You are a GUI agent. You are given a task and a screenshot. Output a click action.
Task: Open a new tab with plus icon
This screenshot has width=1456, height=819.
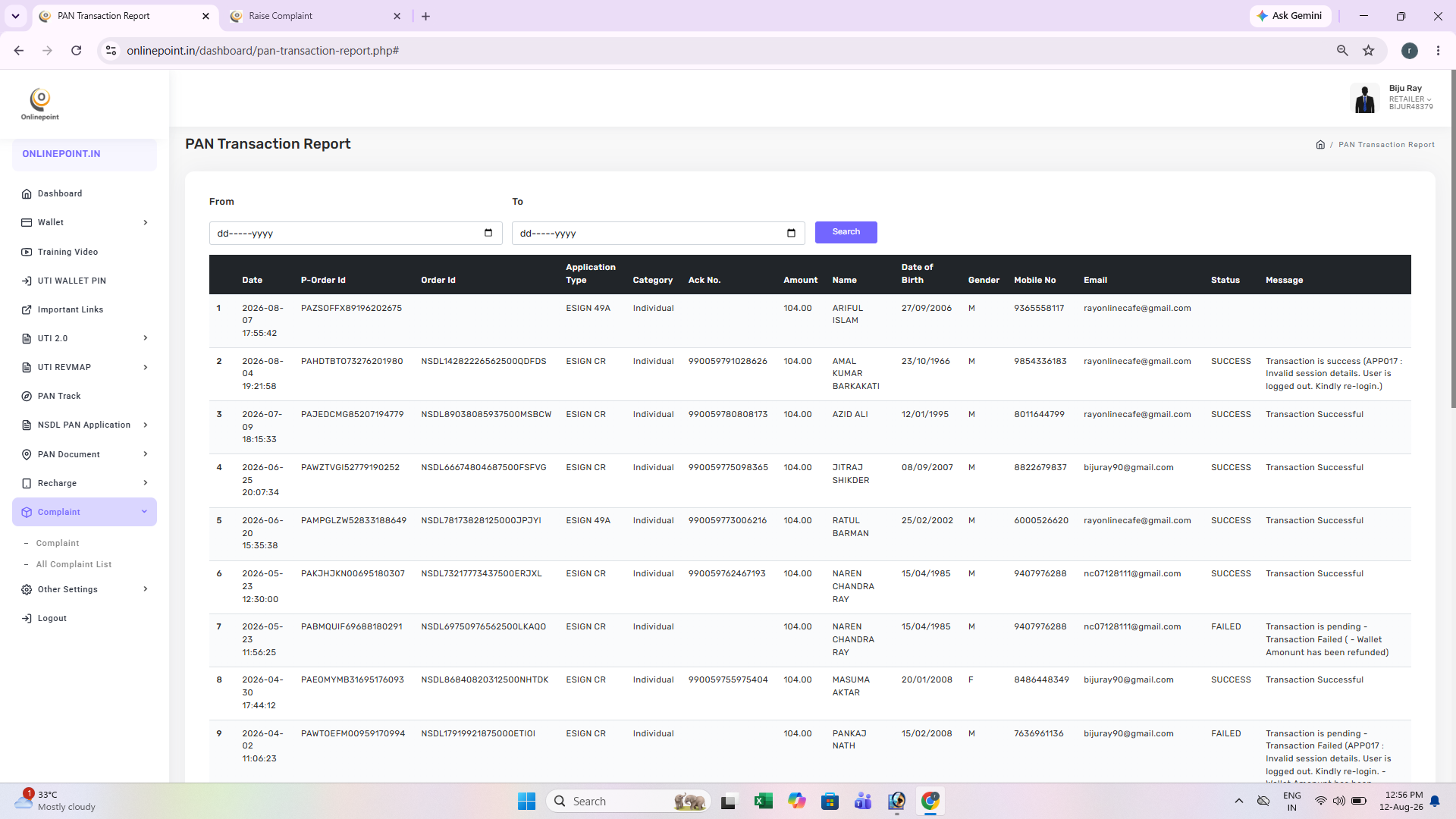425,16
